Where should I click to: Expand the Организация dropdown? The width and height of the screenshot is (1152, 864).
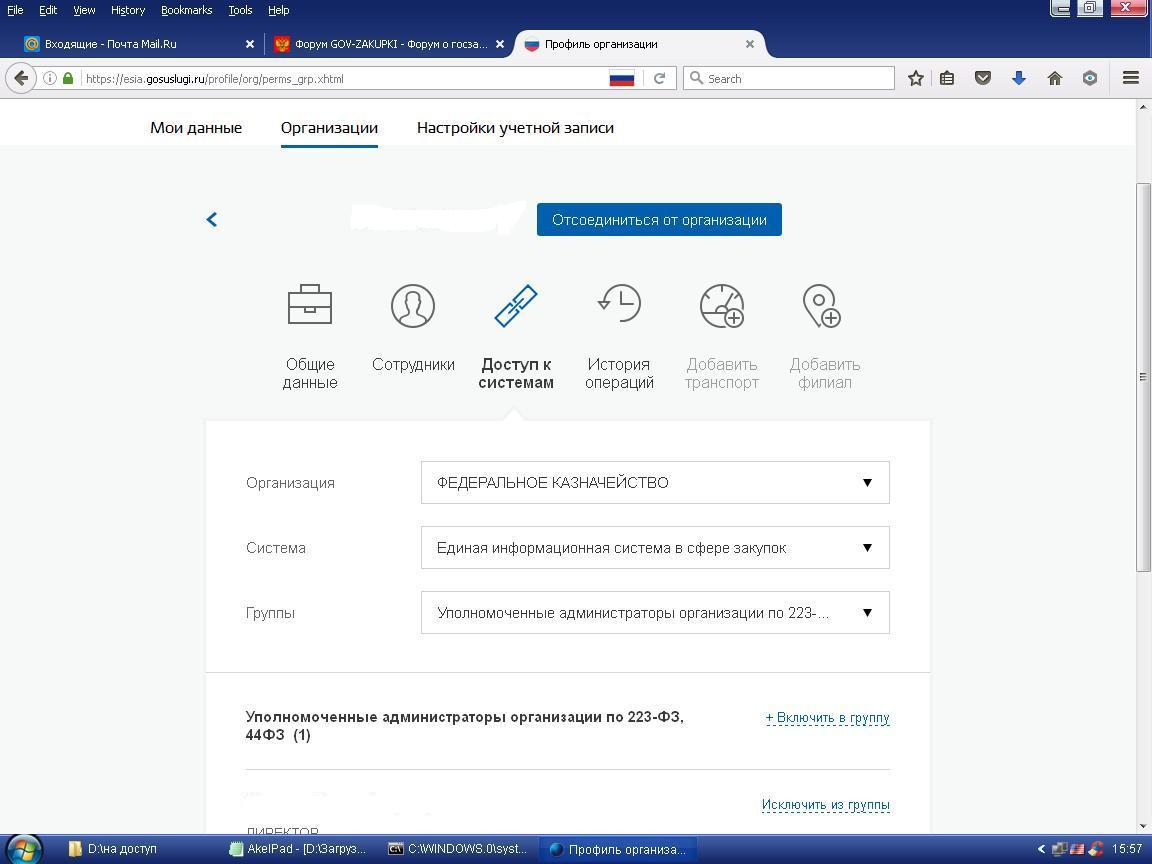[655, 483]
